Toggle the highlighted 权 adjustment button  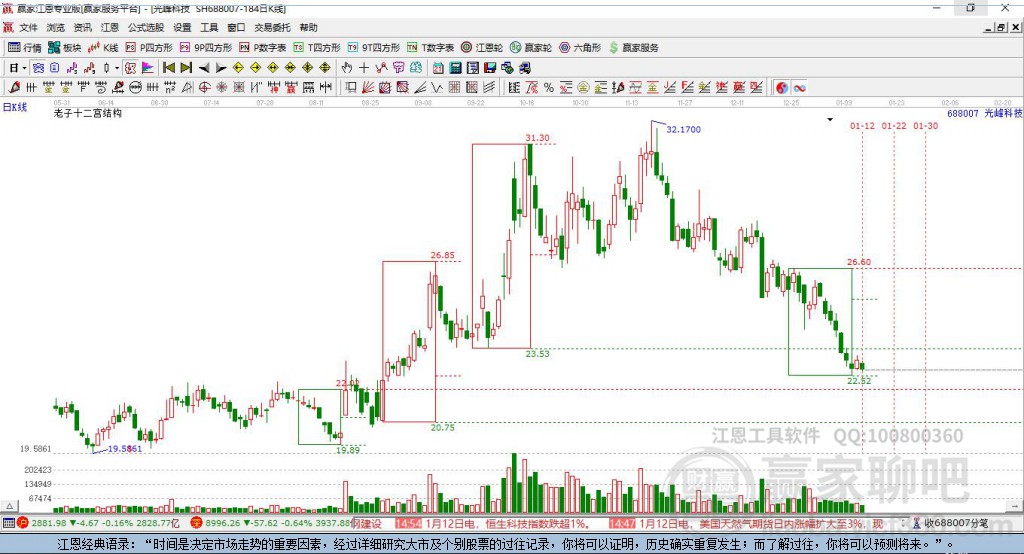[130, 68]
